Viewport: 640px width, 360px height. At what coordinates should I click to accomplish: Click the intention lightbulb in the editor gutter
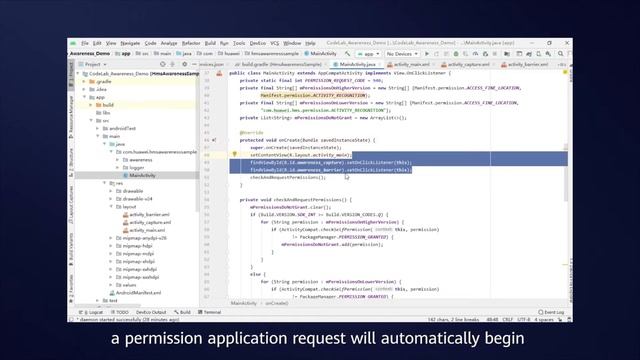[235, 154]
